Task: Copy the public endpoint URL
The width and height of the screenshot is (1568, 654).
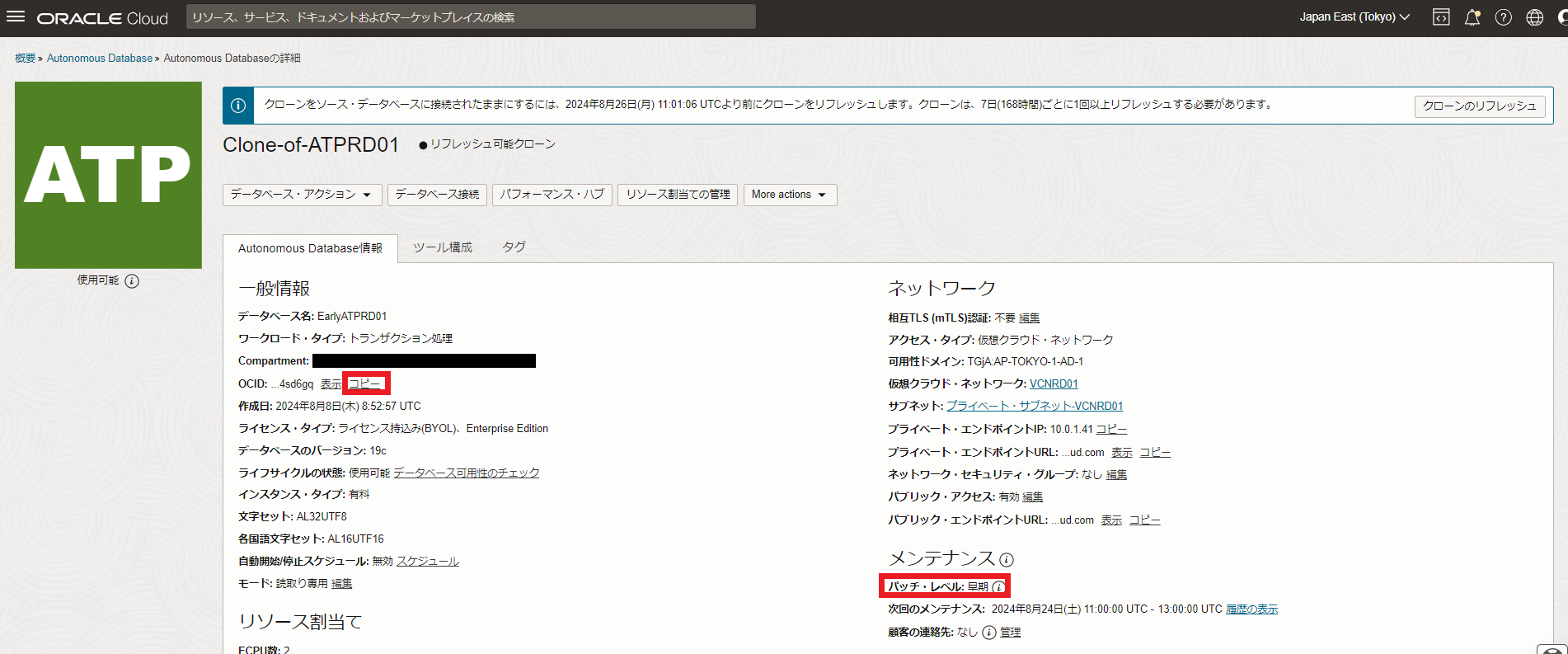Action: pos(1144,520)
